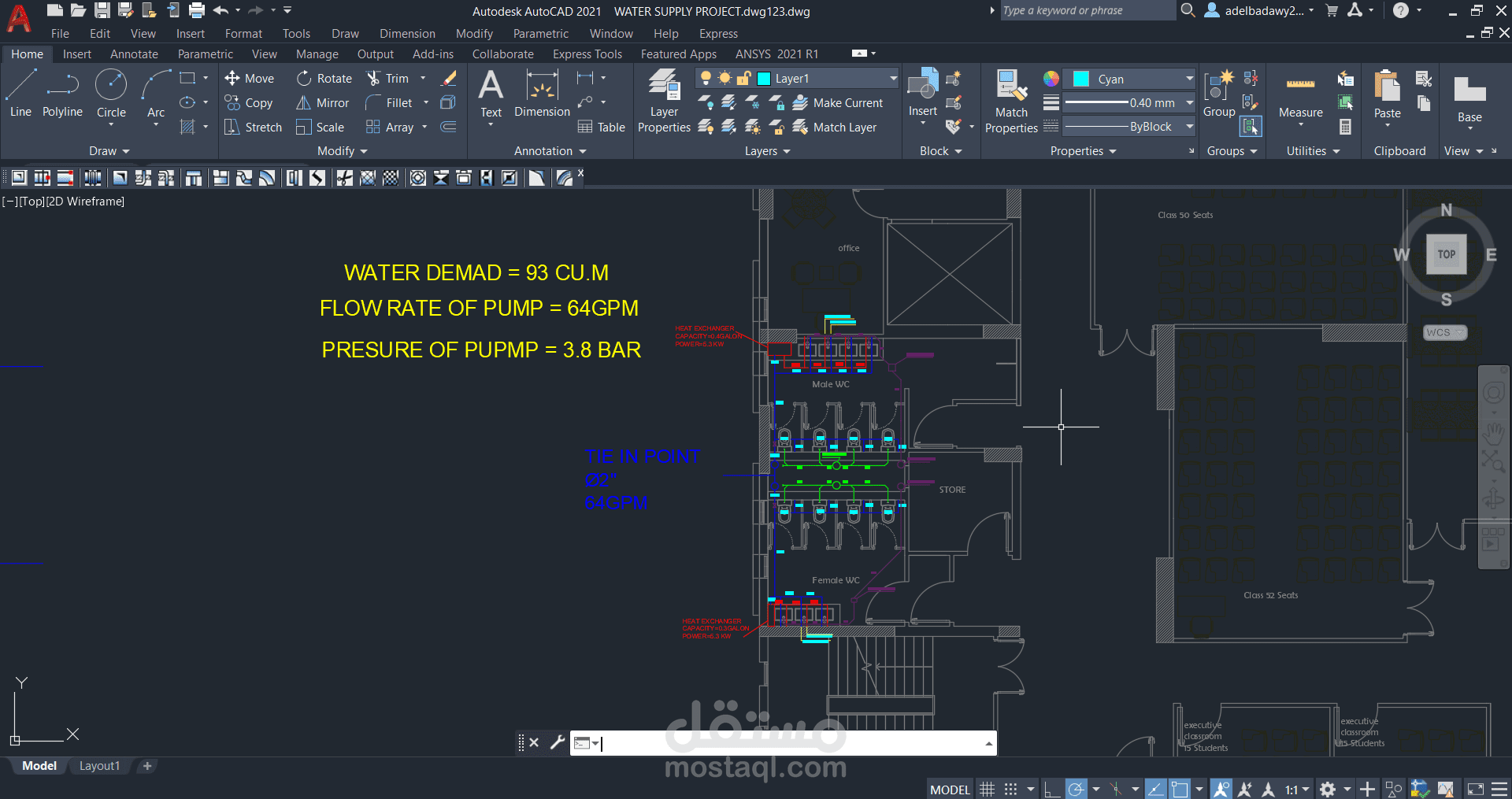
Task: Click the Fillet tool
Action: tap(389, 102)
